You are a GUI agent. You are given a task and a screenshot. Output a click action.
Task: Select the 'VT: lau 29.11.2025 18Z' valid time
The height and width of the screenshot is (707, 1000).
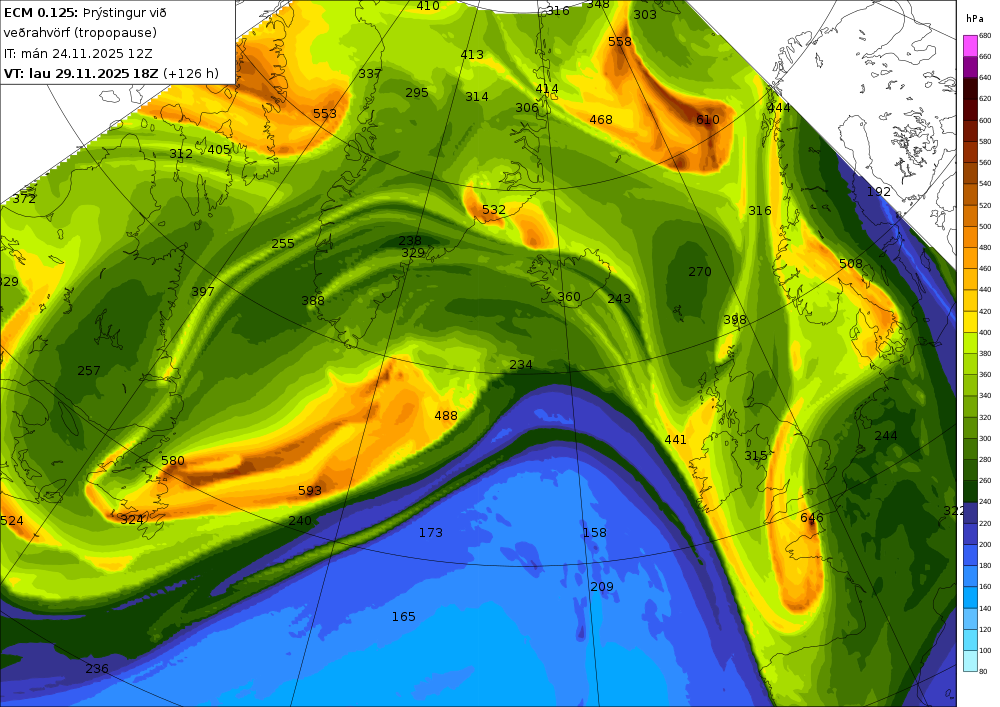click(81, 73)
